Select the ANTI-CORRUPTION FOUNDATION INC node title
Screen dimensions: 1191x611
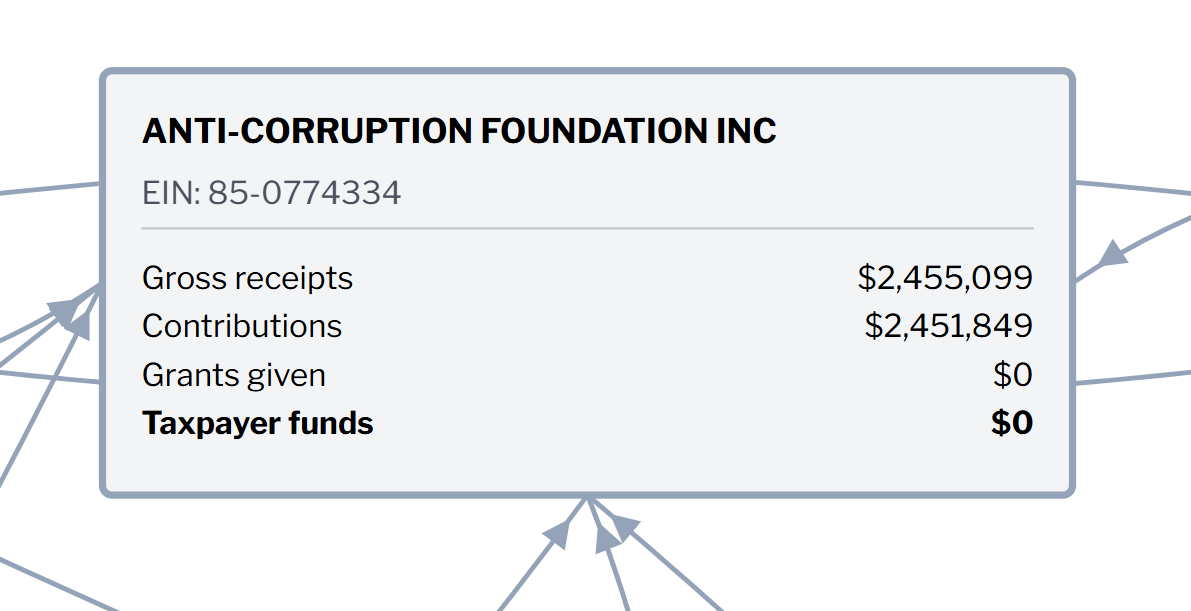coord(459,131)
